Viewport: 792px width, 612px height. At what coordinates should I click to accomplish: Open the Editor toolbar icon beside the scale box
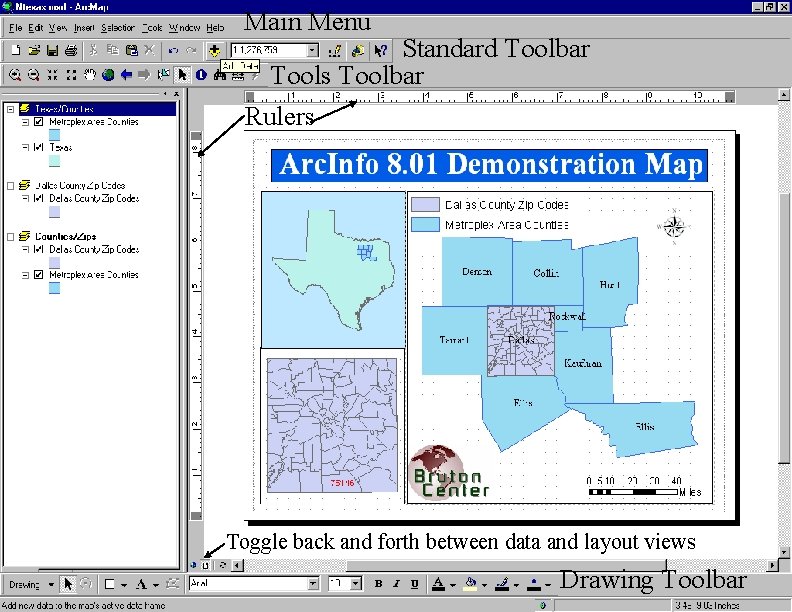point(334,50)
